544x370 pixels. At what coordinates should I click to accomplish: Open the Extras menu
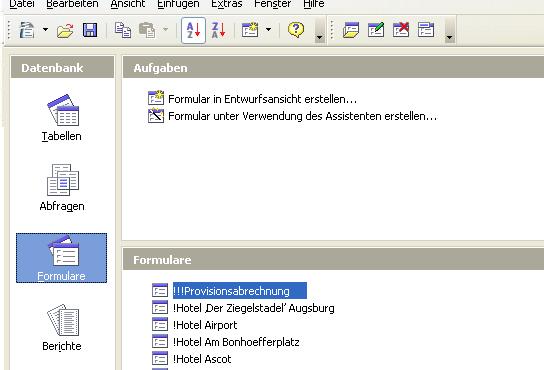pos(227,4)
